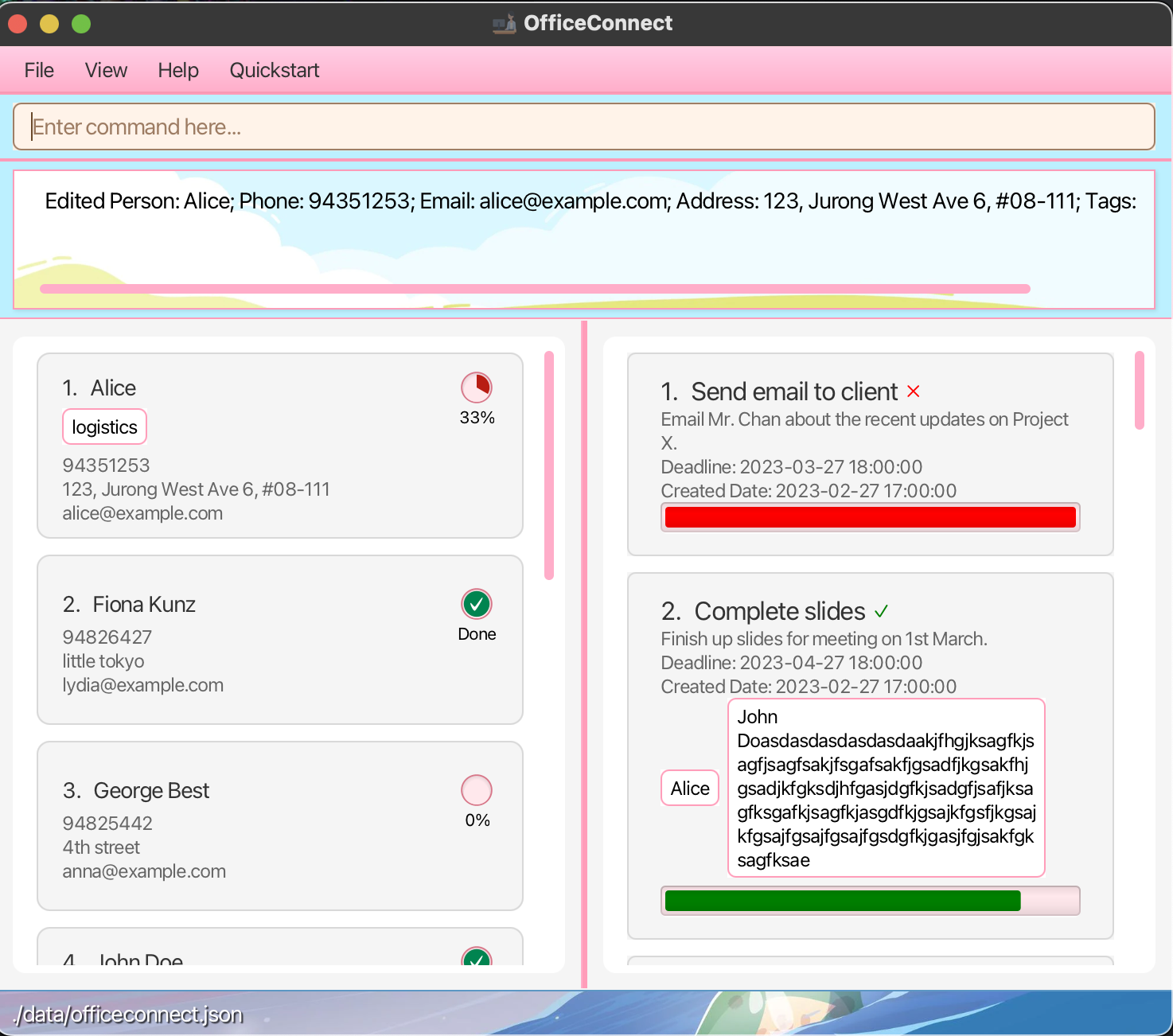Click George's phone 94825442
Viewport: 1173px width, 1036px height.
107,824
